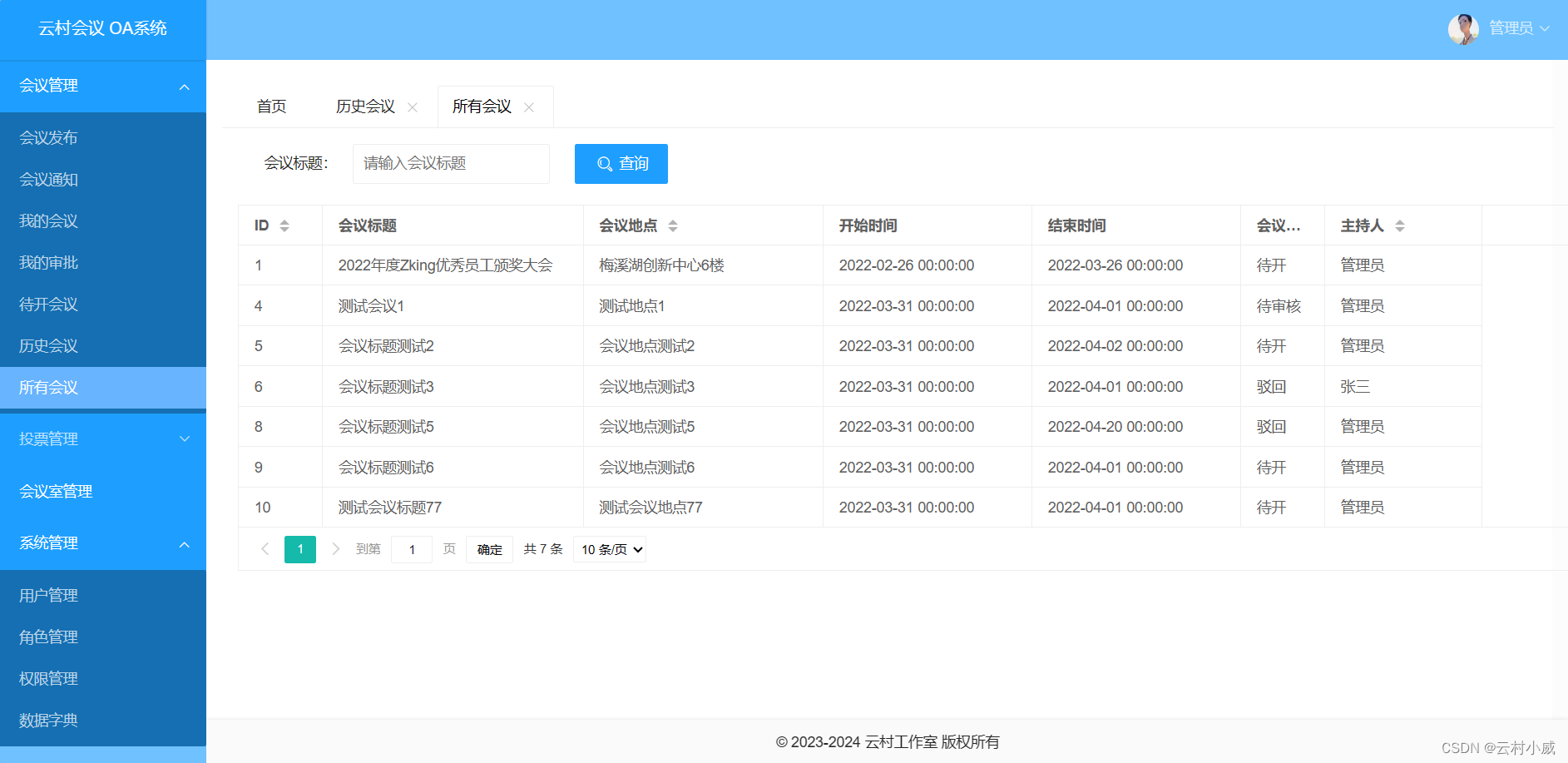Sort rows by 主持人 column
Image resolution: width=1568 pixels, height=763 pixels.
coord(1400,225)
